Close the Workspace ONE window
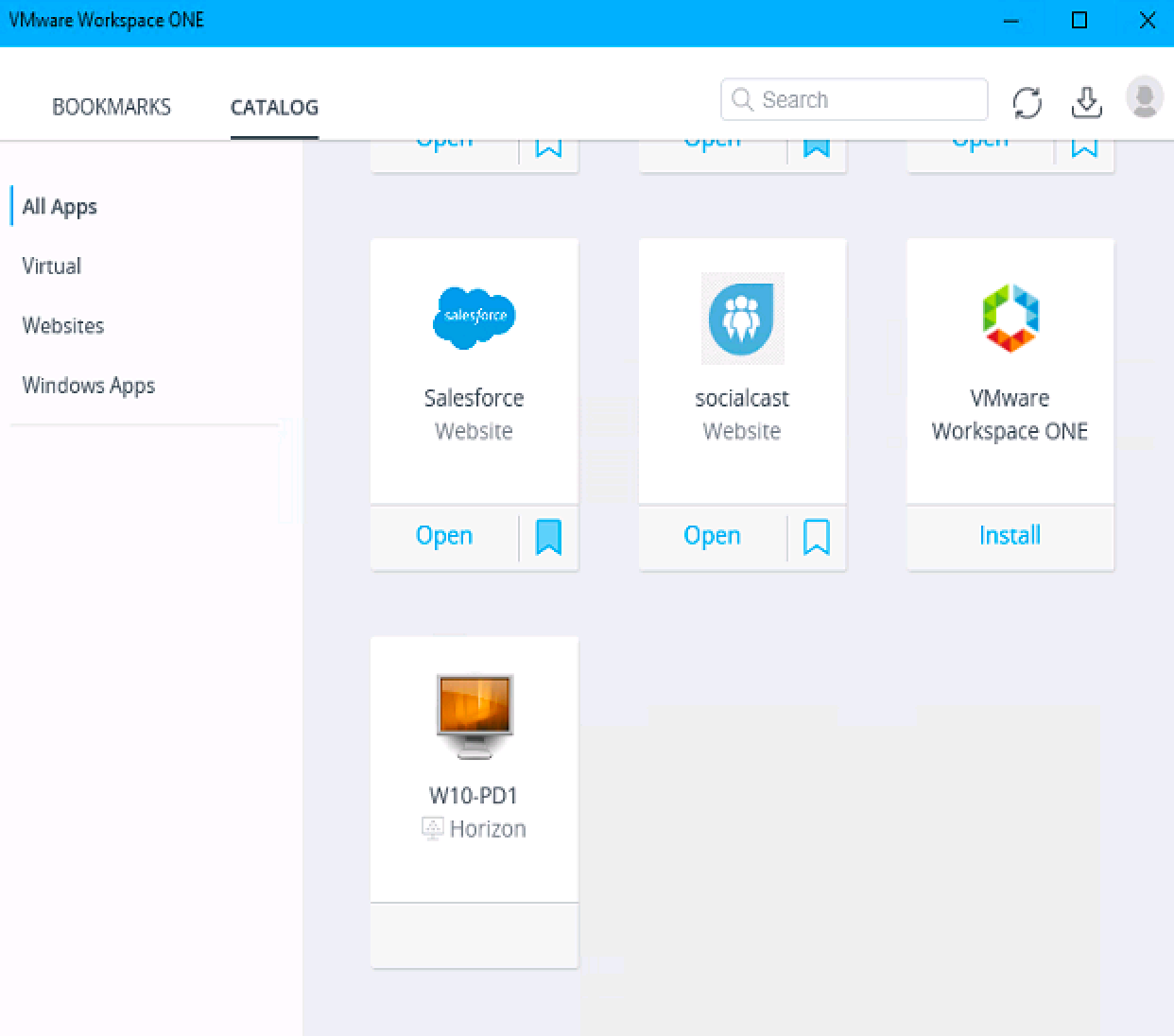Image resolution: width=1174 pixels, height=1036 pixels. click(x=1148, y=21)
